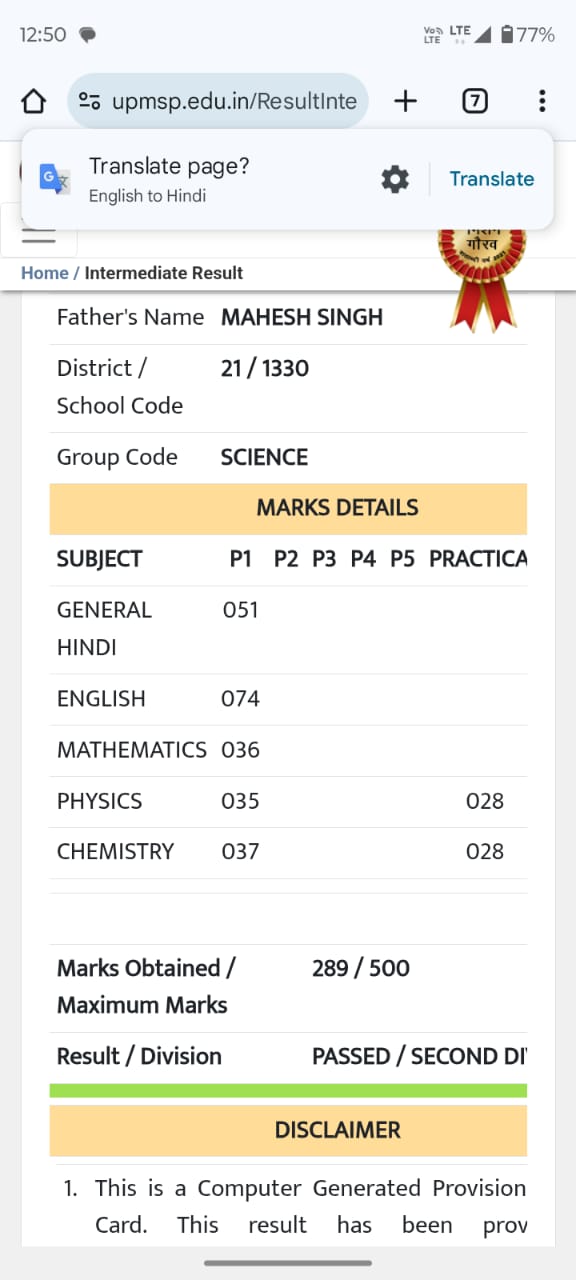Image resolution: width=576 pixels, height=1280 pixels.
Task: Open the hamburger navigation menu
Action: pyautogui.click(x=38, y=236)
